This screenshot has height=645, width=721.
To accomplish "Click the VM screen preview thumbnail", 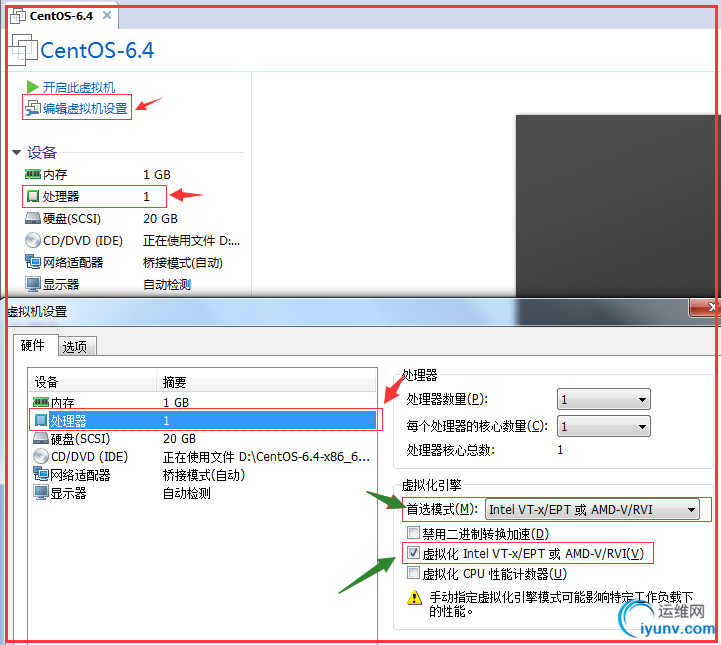I will (x=616, y=206).
